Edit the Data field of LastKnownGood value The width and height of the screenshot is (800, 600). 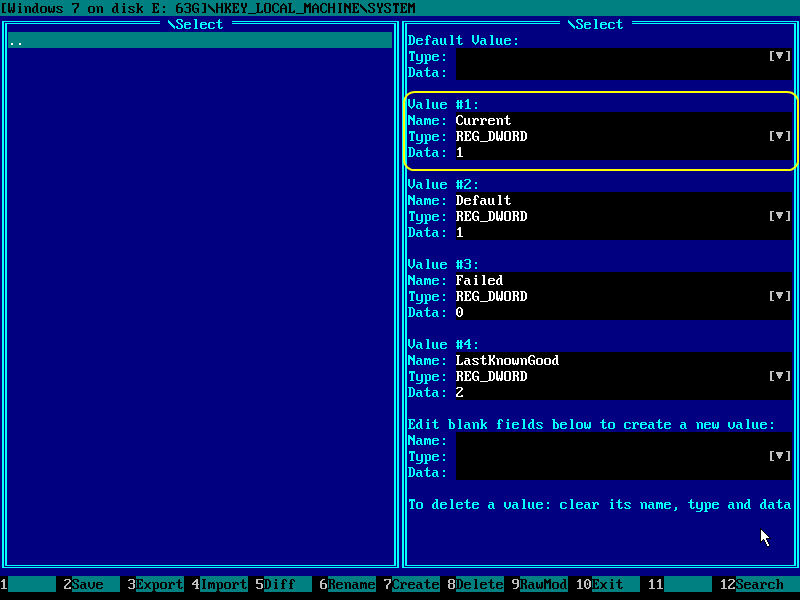623,392
